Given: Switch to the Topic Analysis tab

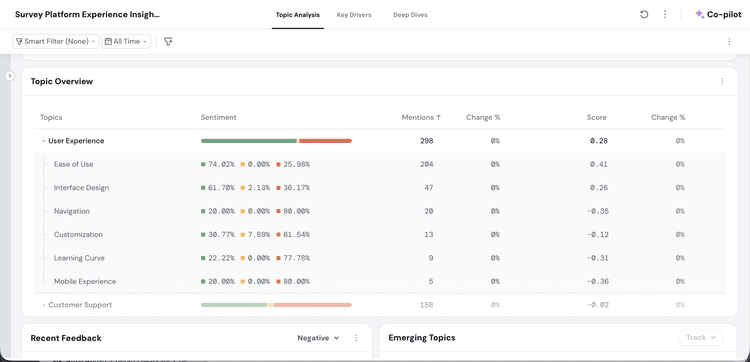Looking at the screenshot, I should pyautogui.click(x=298, y=15).
